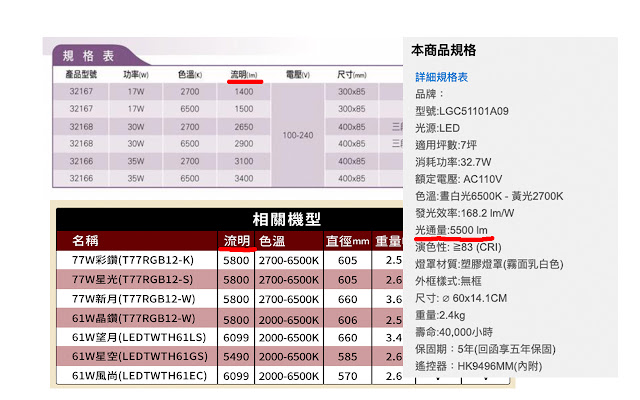
Task: Select 外框樣式:無框 line
Action: [x=448, y=281]
